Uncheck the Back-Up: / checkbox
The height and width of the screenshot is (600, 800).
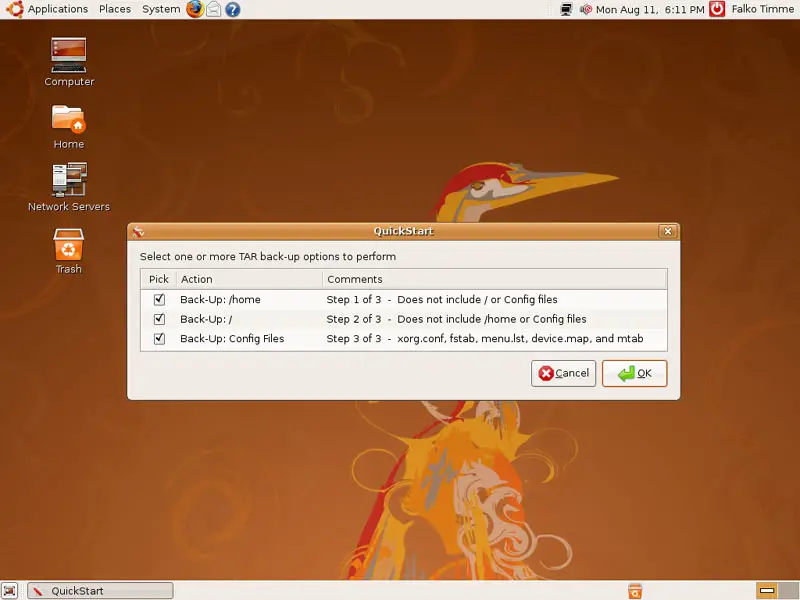pos(159,319)
